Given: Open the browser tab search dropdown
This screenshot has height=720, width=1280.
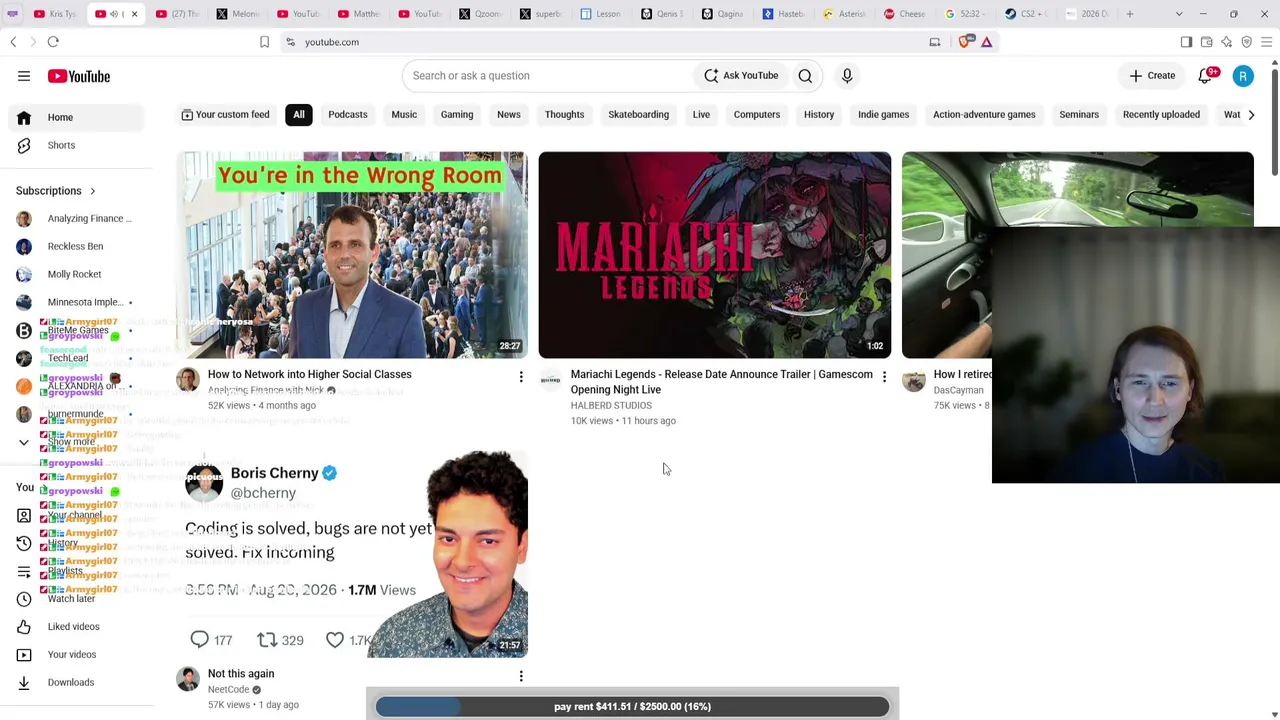Looking at the screenshot, I should point(1179,14).
